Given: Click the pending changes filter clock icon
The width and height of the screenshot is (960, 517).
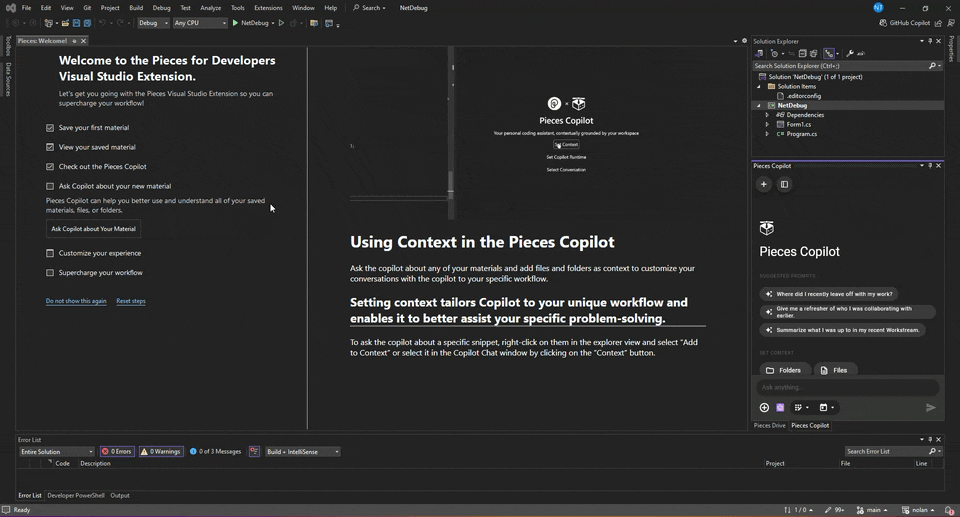Looking at the screenshot, I should pyautogui.click(x=774, y=53).
